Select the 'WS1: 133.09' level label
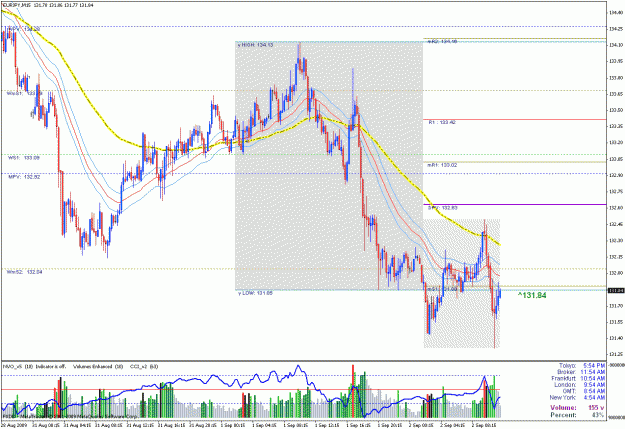This screenshot has height=429, width=625. 24,158
